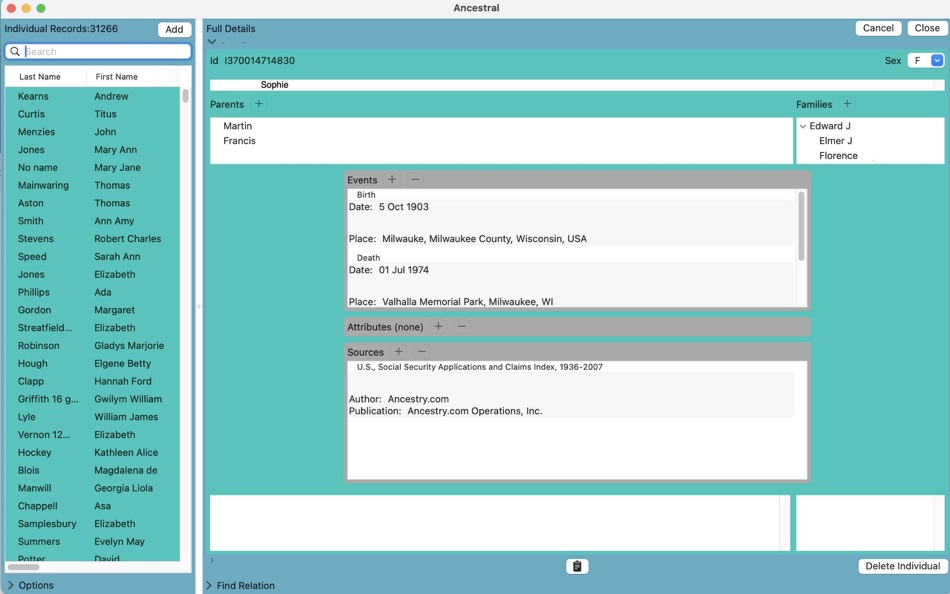Select parent Francis
Viewport: 950px width, 594px height.
click(239, 141)
